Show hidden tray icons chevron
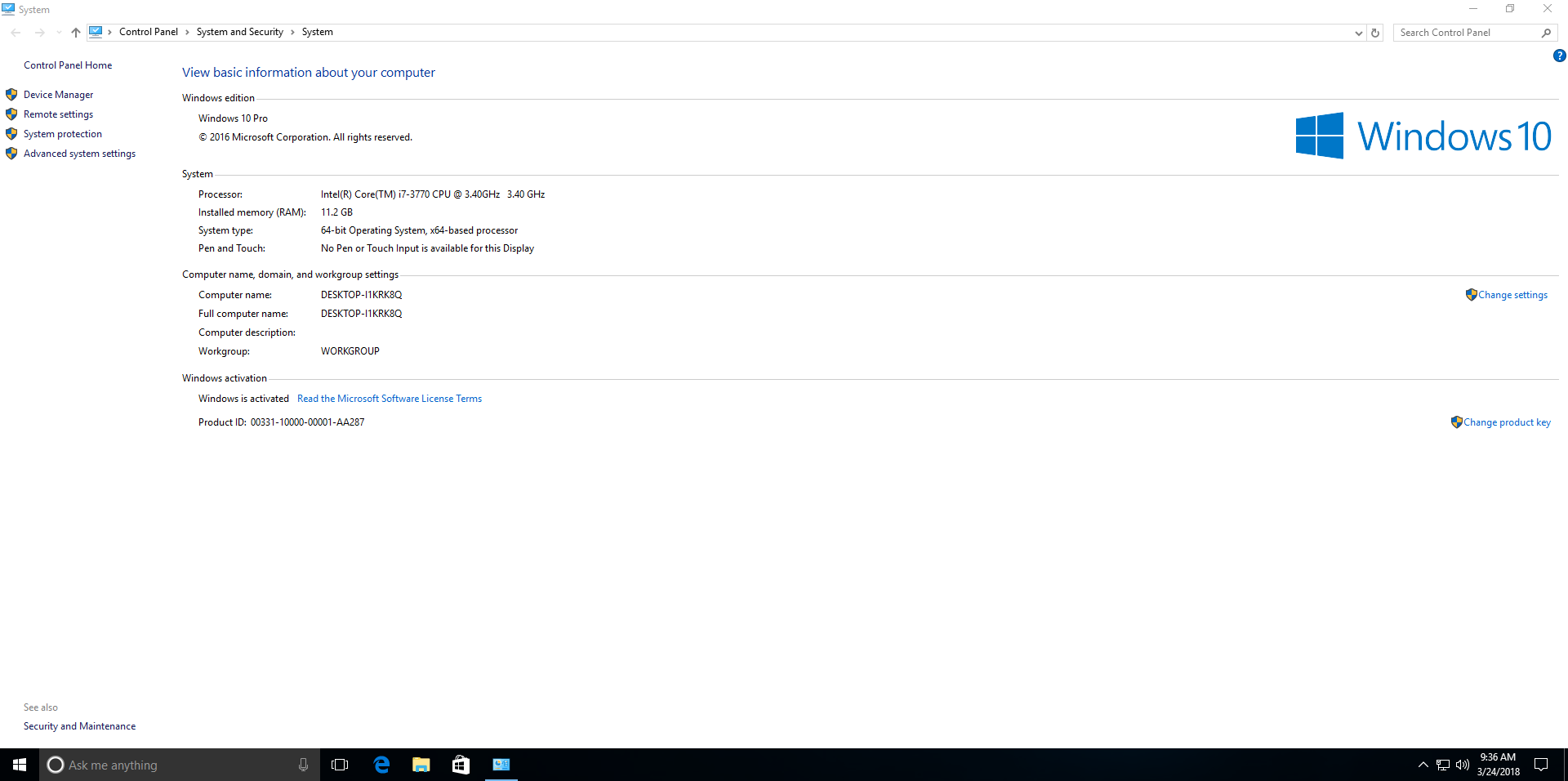Viewport: 1568px width, 781px height. tap(1423, 765)
